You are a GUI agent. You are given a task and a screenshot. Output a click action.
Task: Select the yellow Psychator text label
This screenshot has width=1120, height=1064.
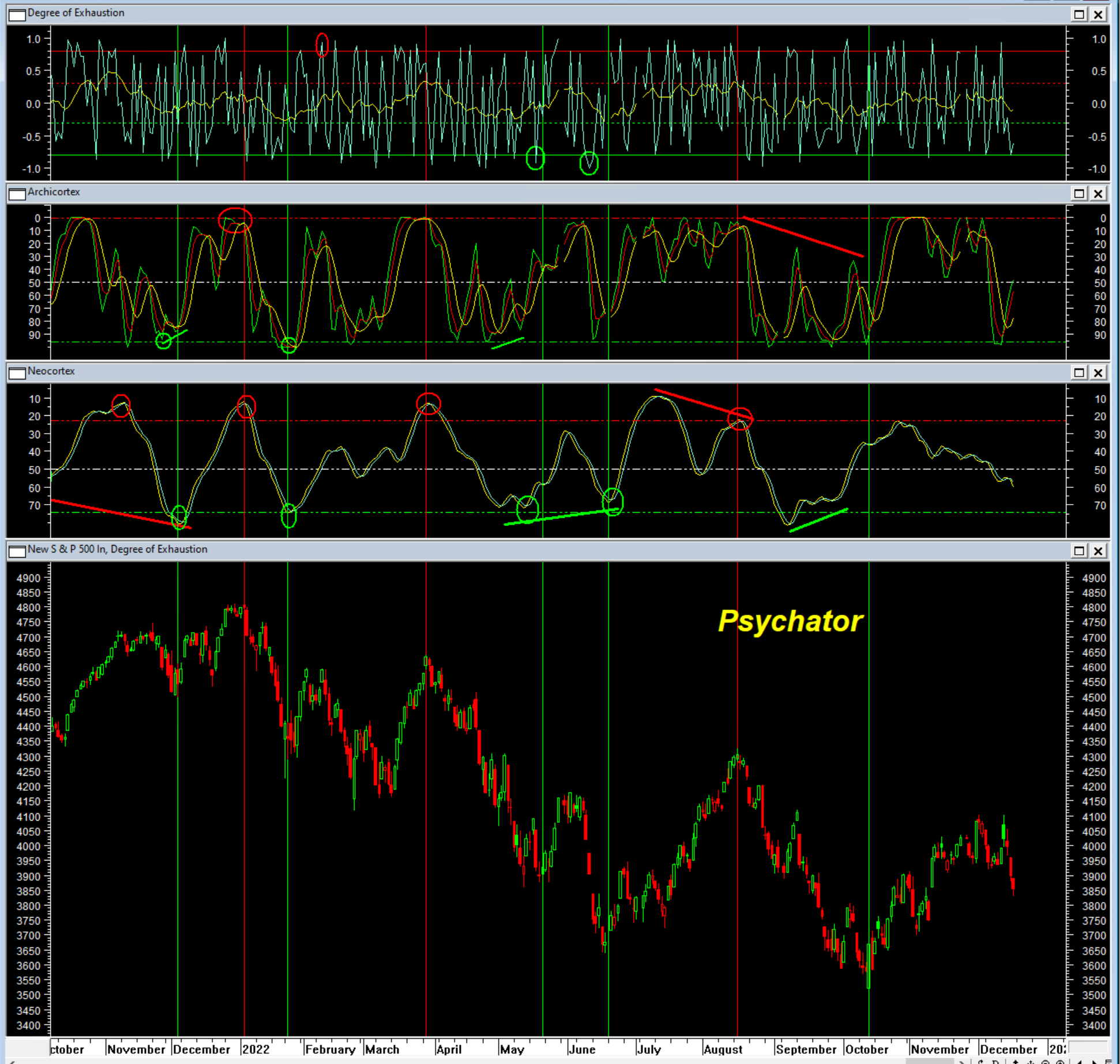pos(790,621)
